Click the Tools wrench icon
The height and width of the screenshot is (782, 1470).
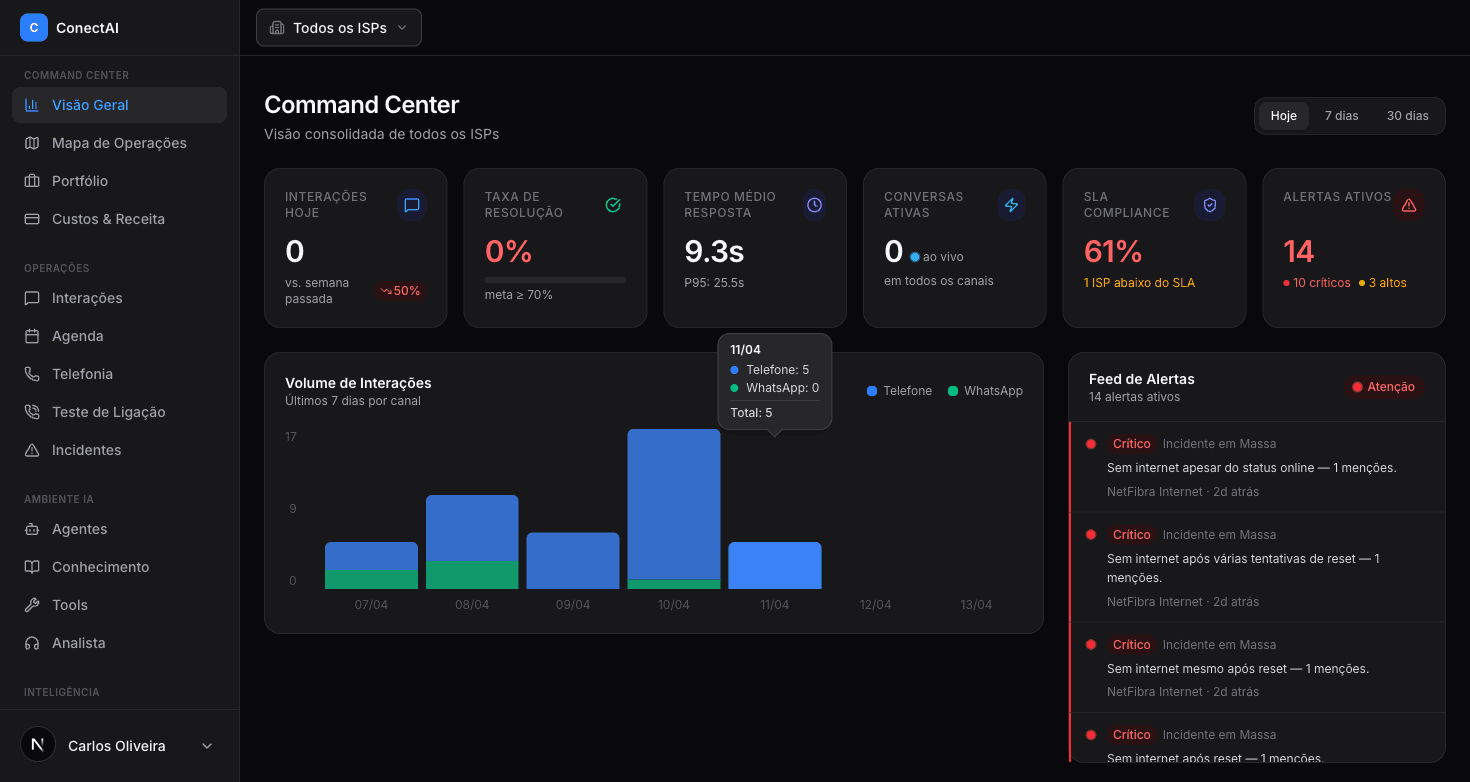tap(32, 605)
